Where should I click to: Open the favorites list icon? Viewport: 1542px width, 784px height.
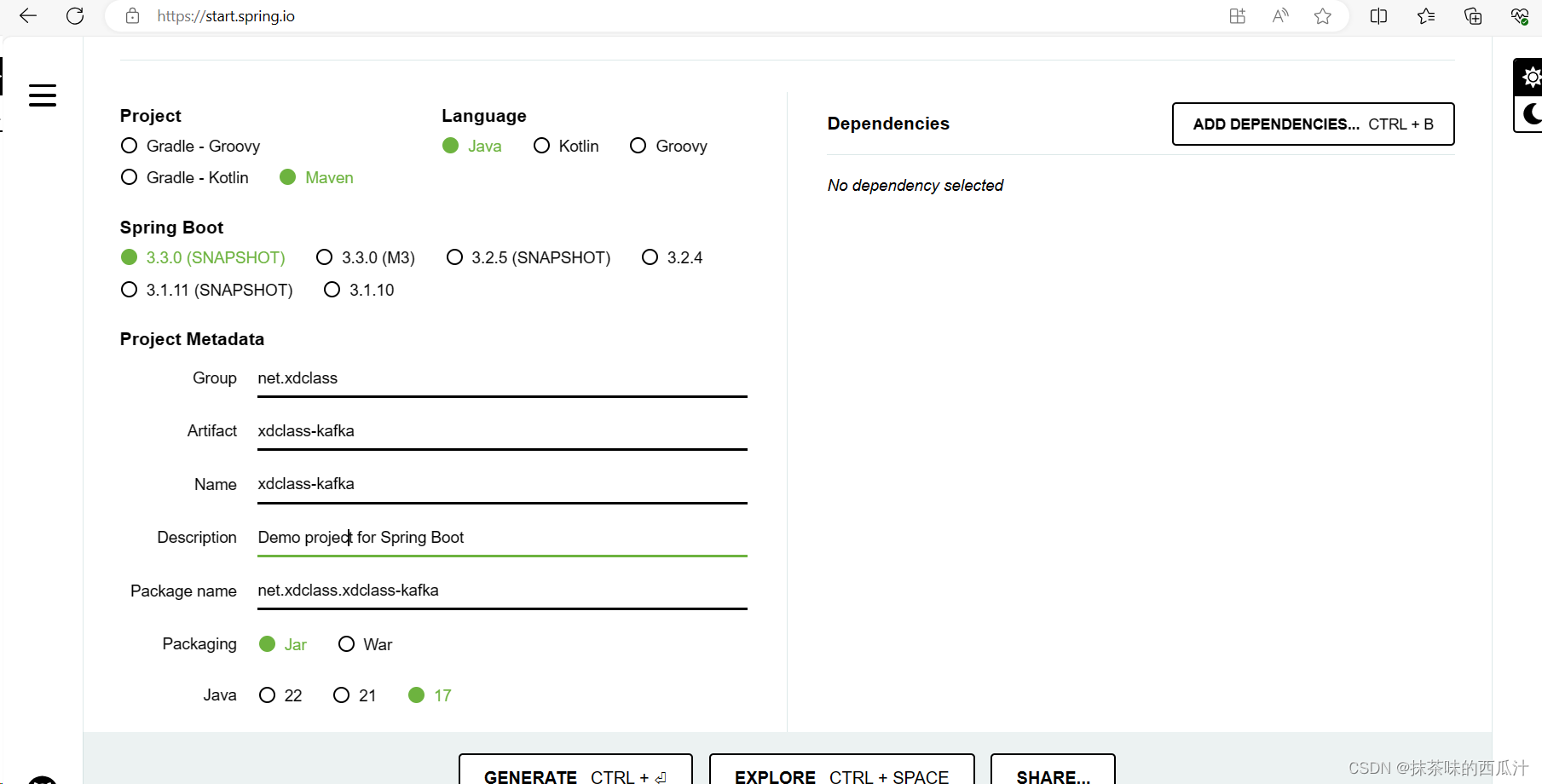[x=1426, y=16]
